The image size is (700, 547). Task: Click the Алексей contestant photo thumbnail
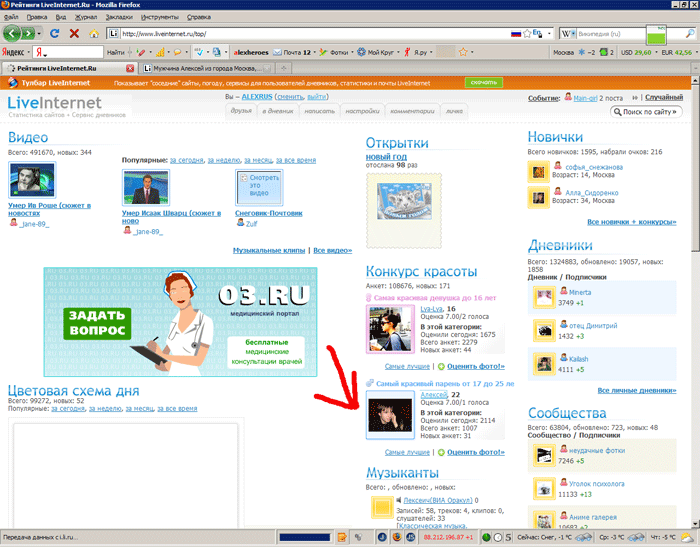coord(390,415)
